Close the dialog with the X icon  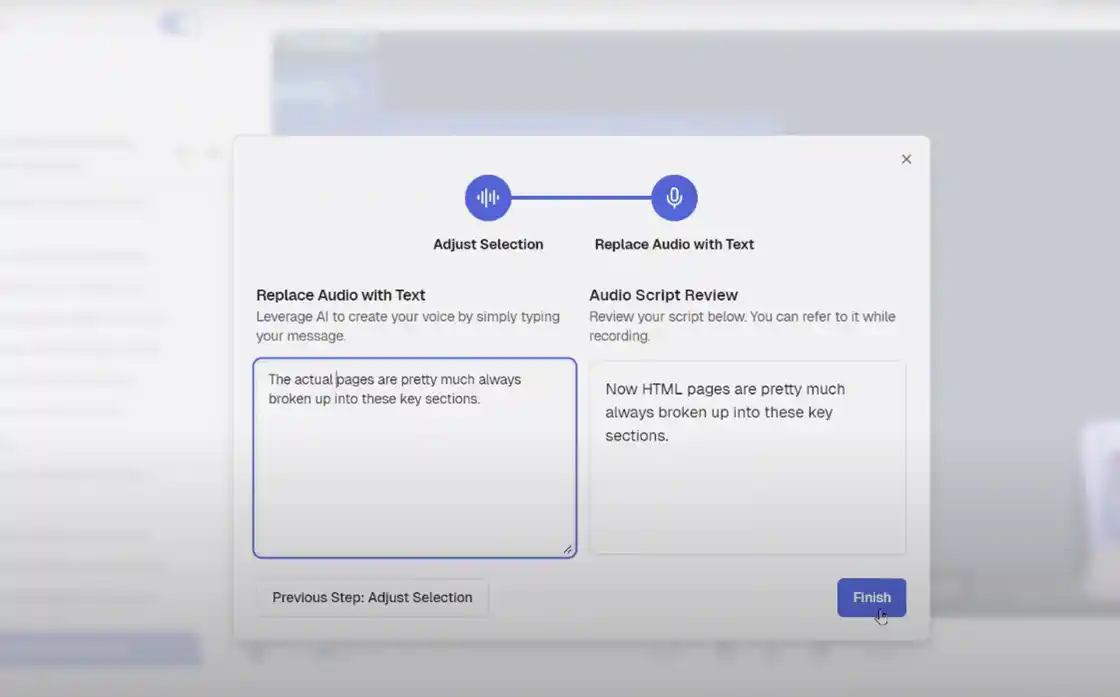point(906,159)
